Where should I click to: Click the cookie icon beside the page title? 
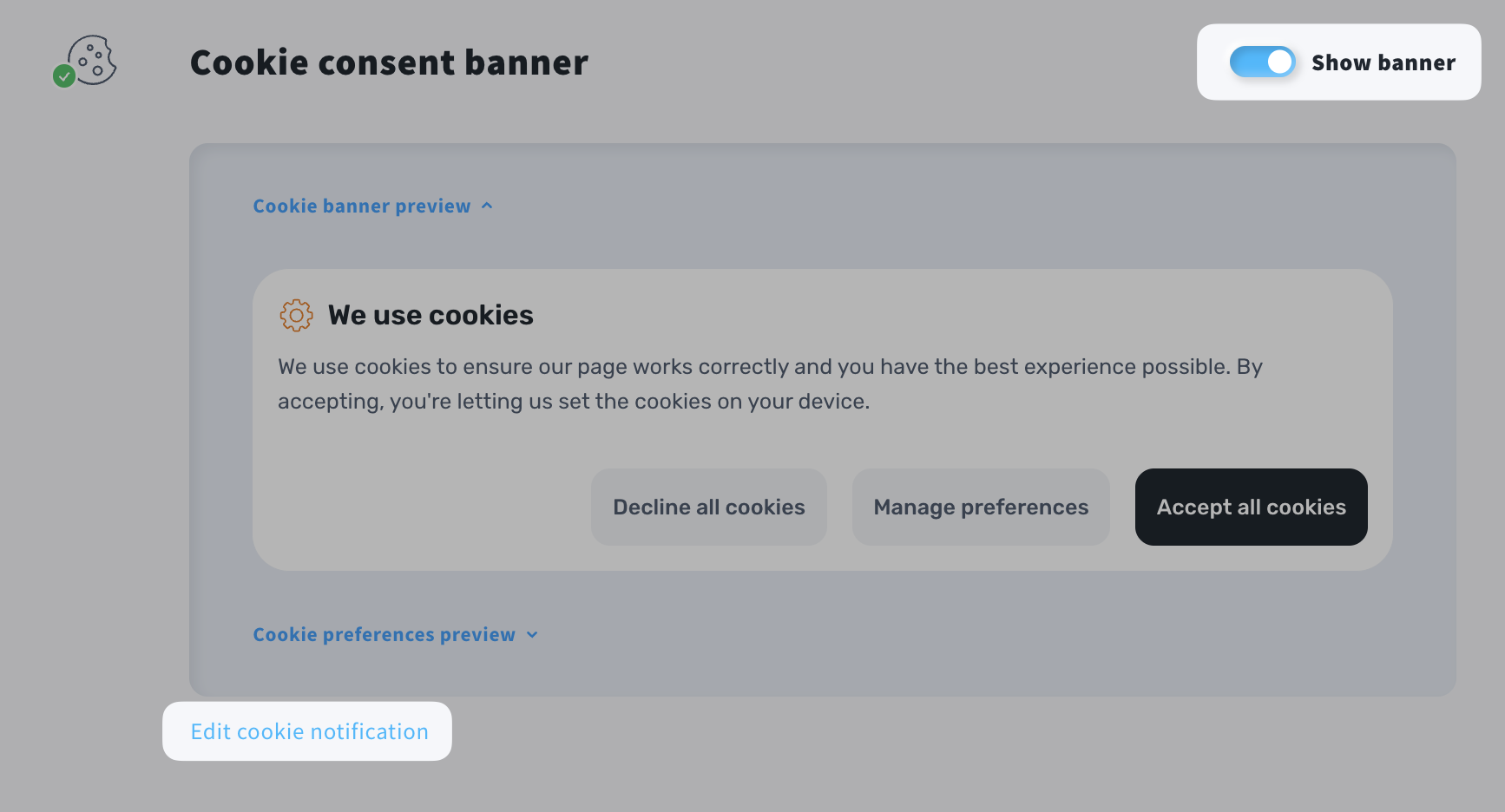coord(93,59)
